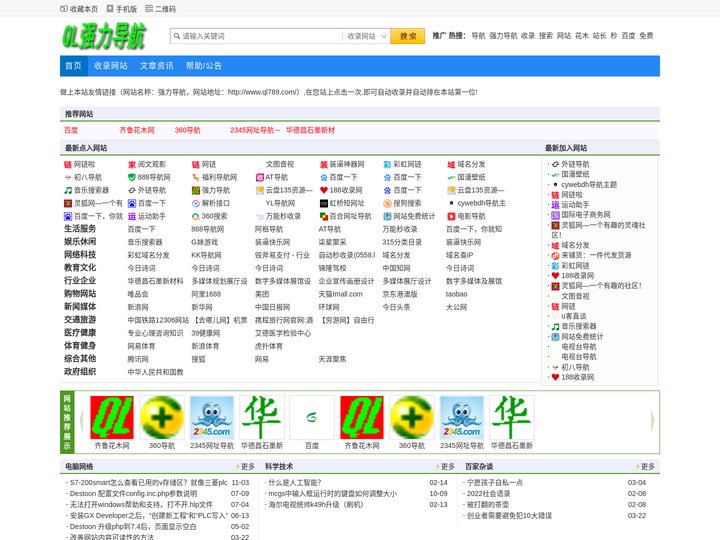720x540 pixels.
Task: Click the 收藏本页 bookmark icon
Action: 64,9
